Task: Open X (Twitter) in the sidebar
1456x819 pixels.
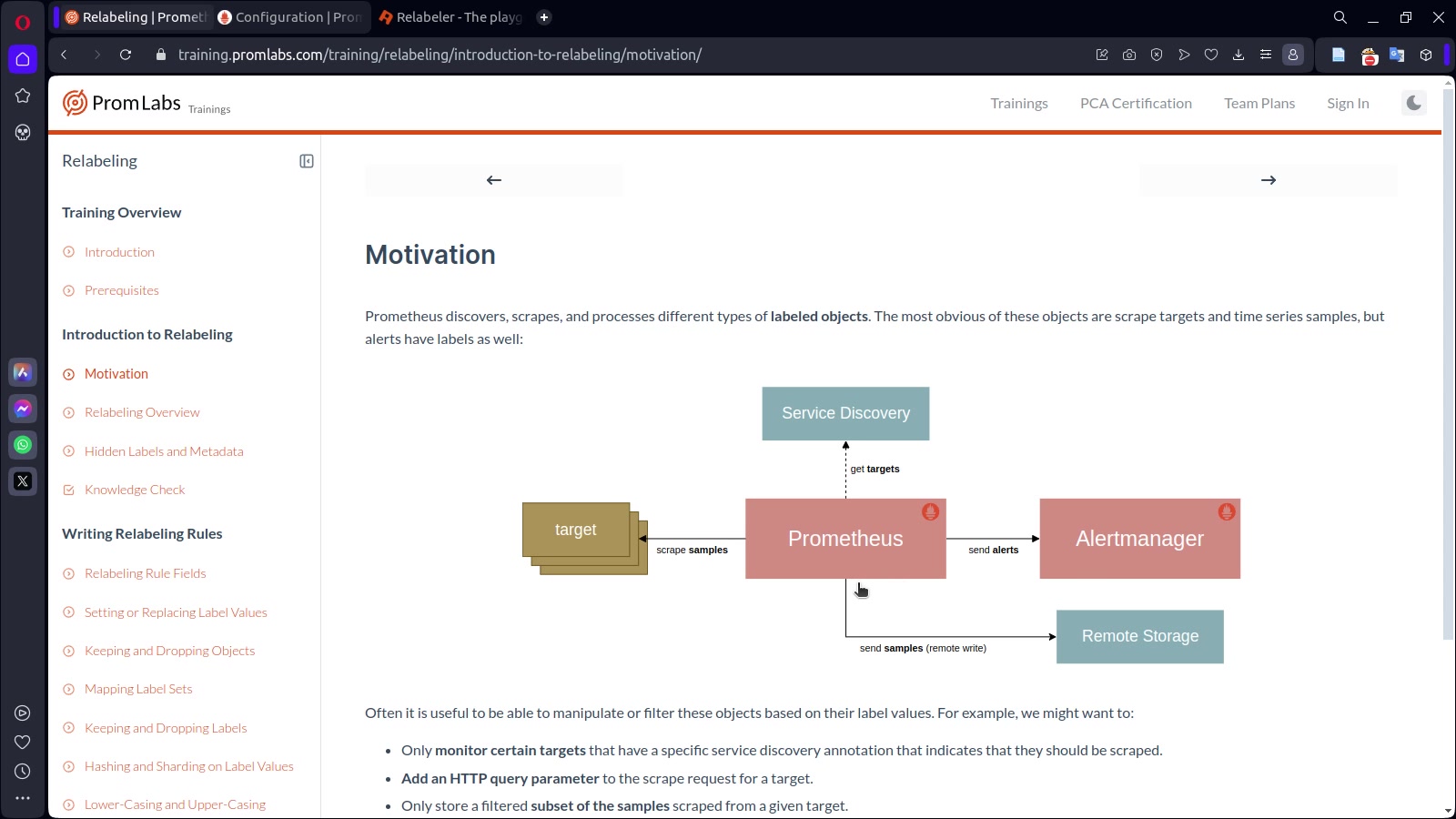Action: [23, 481]
